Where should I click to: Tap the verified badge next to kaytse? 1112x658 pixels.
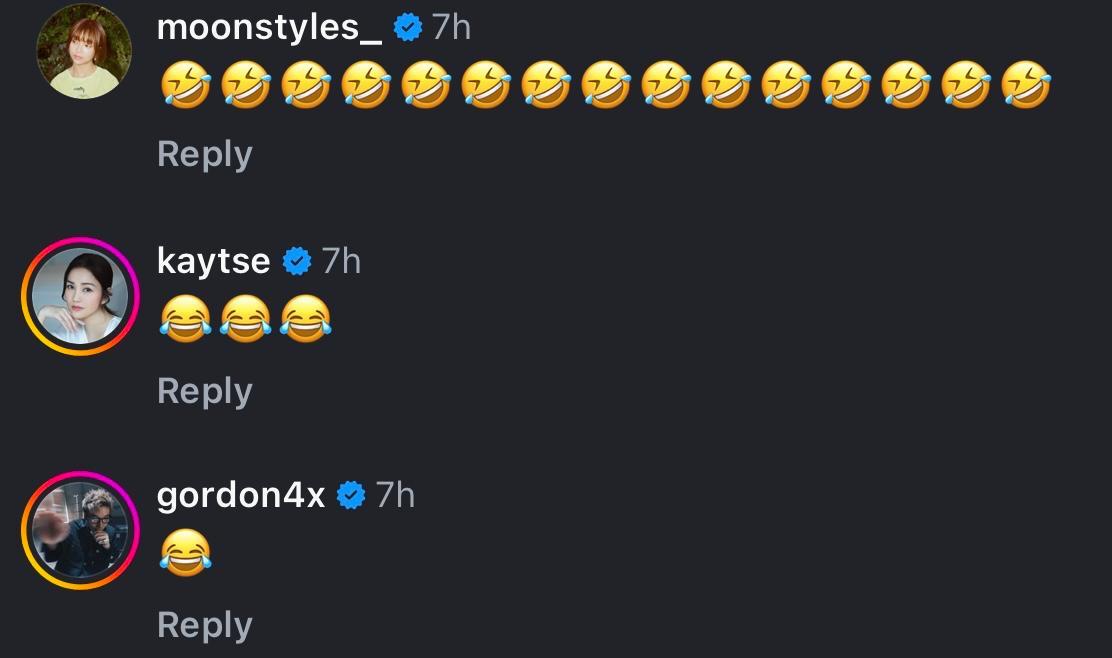point(297,262)
